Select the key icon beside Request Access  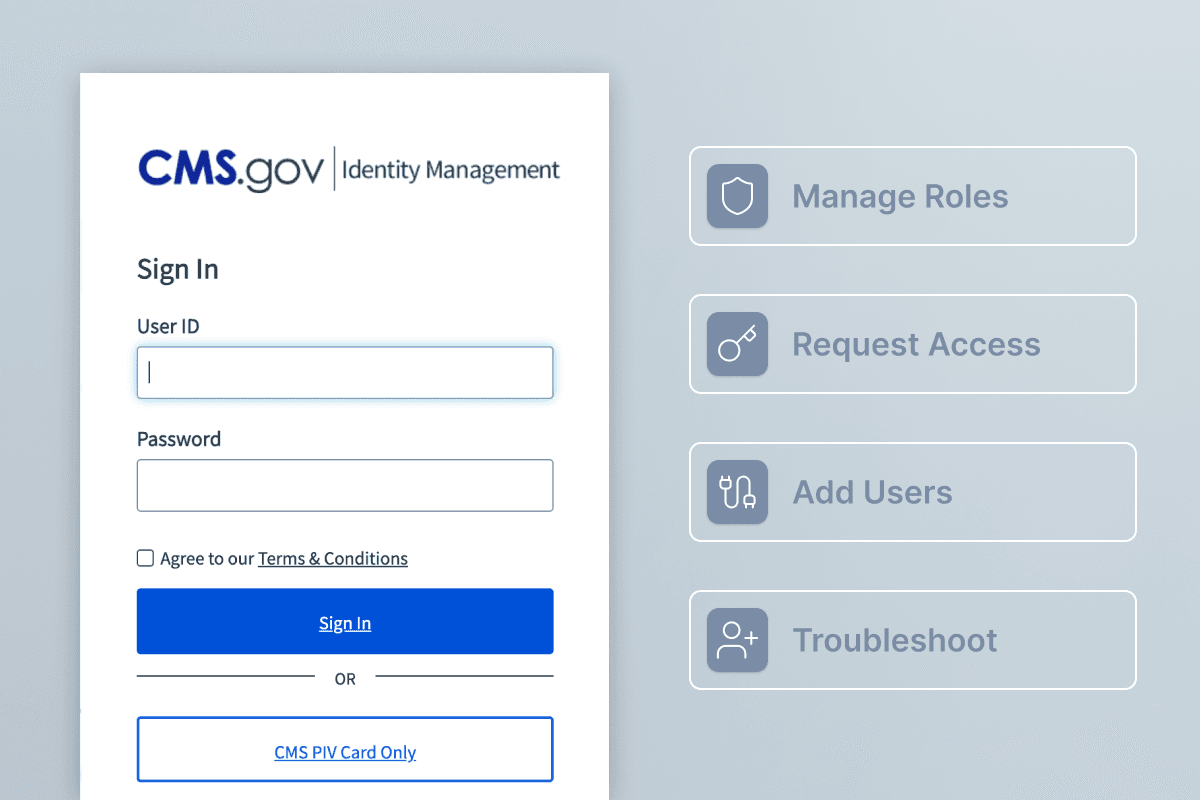pyautogui.click(x=737, y=344)
